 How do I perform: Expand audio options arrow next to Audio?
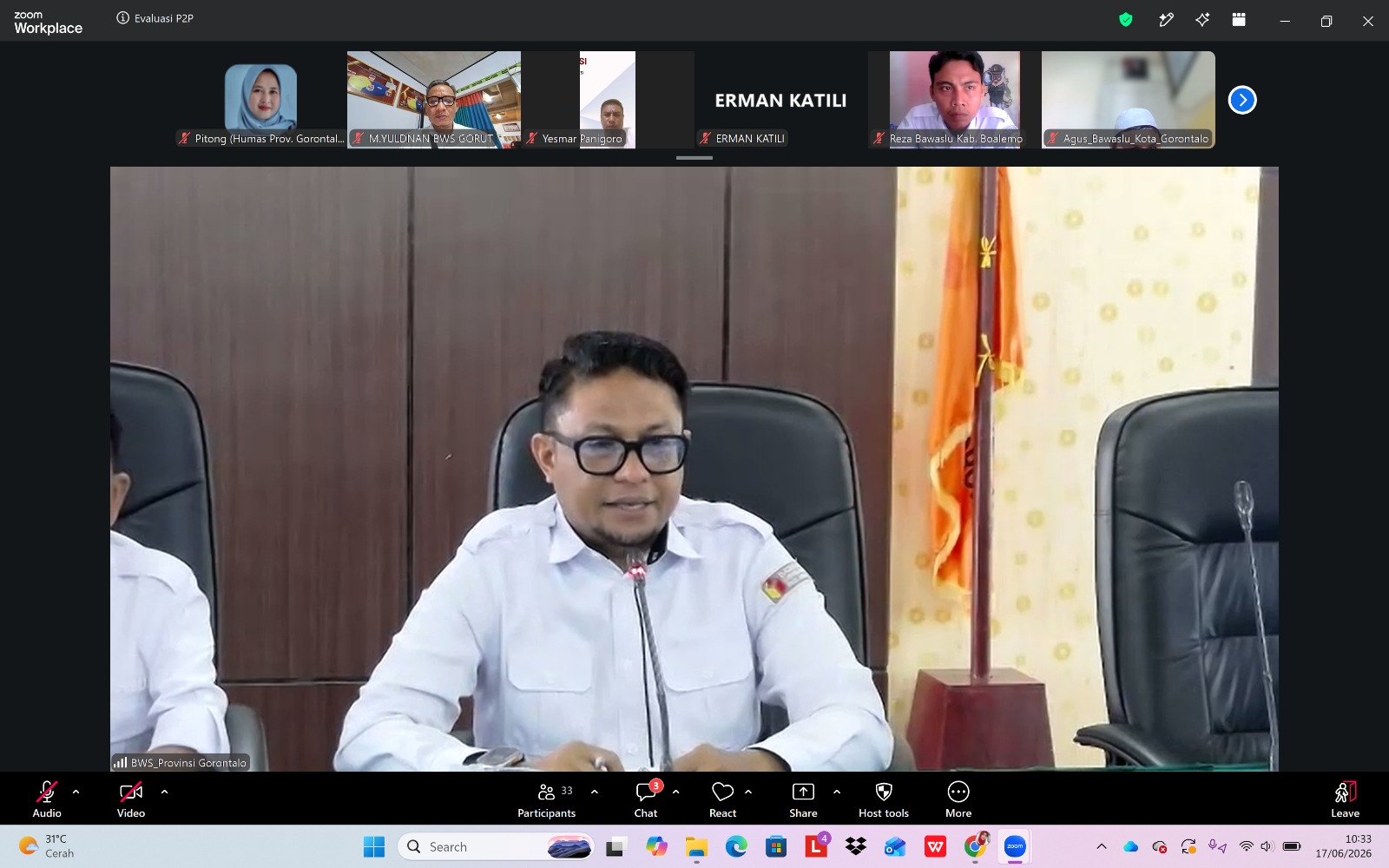76,792
